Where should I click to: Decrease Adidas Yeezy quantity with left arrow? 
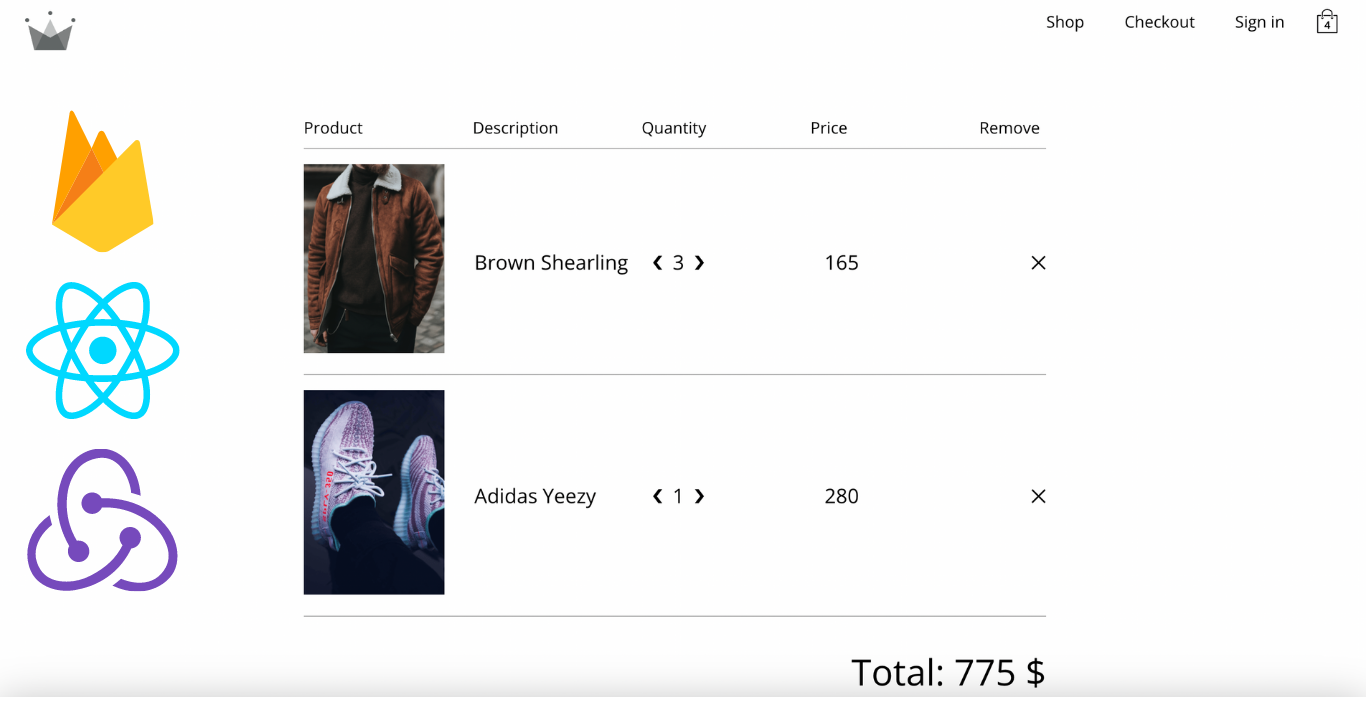point(657,496)
